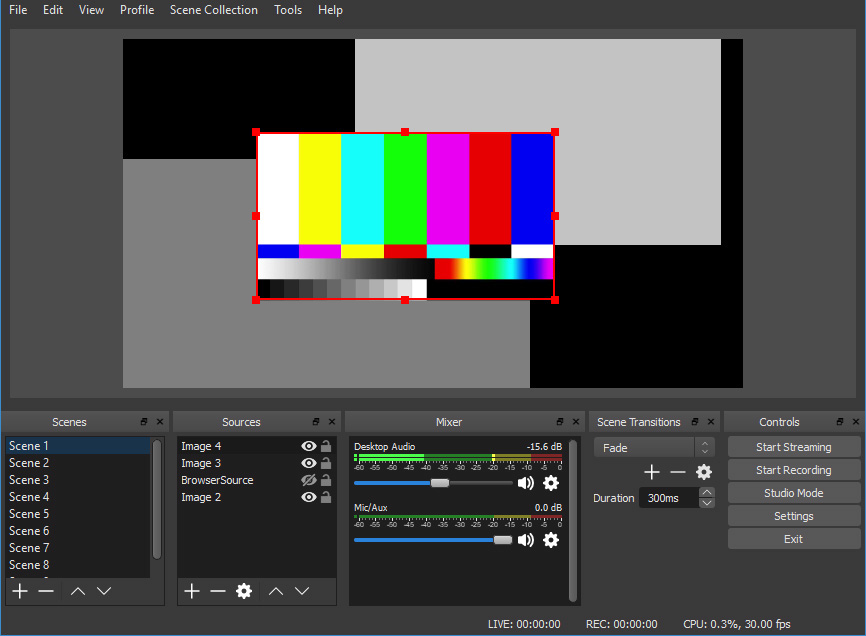The width and height of the screenshot is (866, 636).
Task: Open Desktop Audio settings gear
Action: 551,483
